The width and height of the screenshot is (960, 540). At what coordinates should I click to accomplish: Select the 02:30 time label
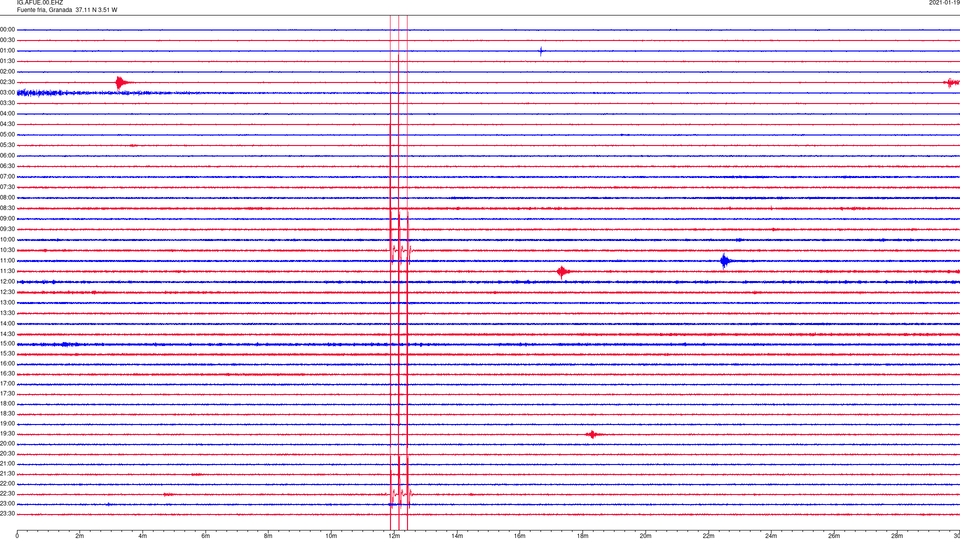click(7, 82)
